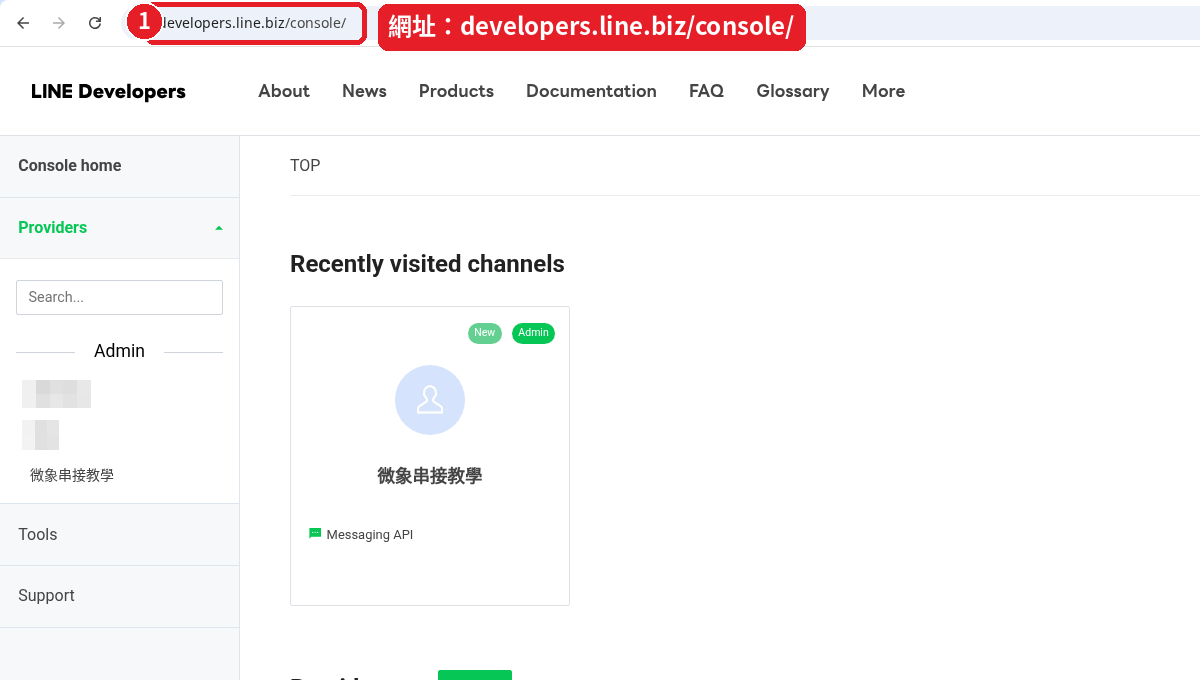Screen dimensions: 1200x680
Task: Click the channel avatar icon
Action: point(430,400)
